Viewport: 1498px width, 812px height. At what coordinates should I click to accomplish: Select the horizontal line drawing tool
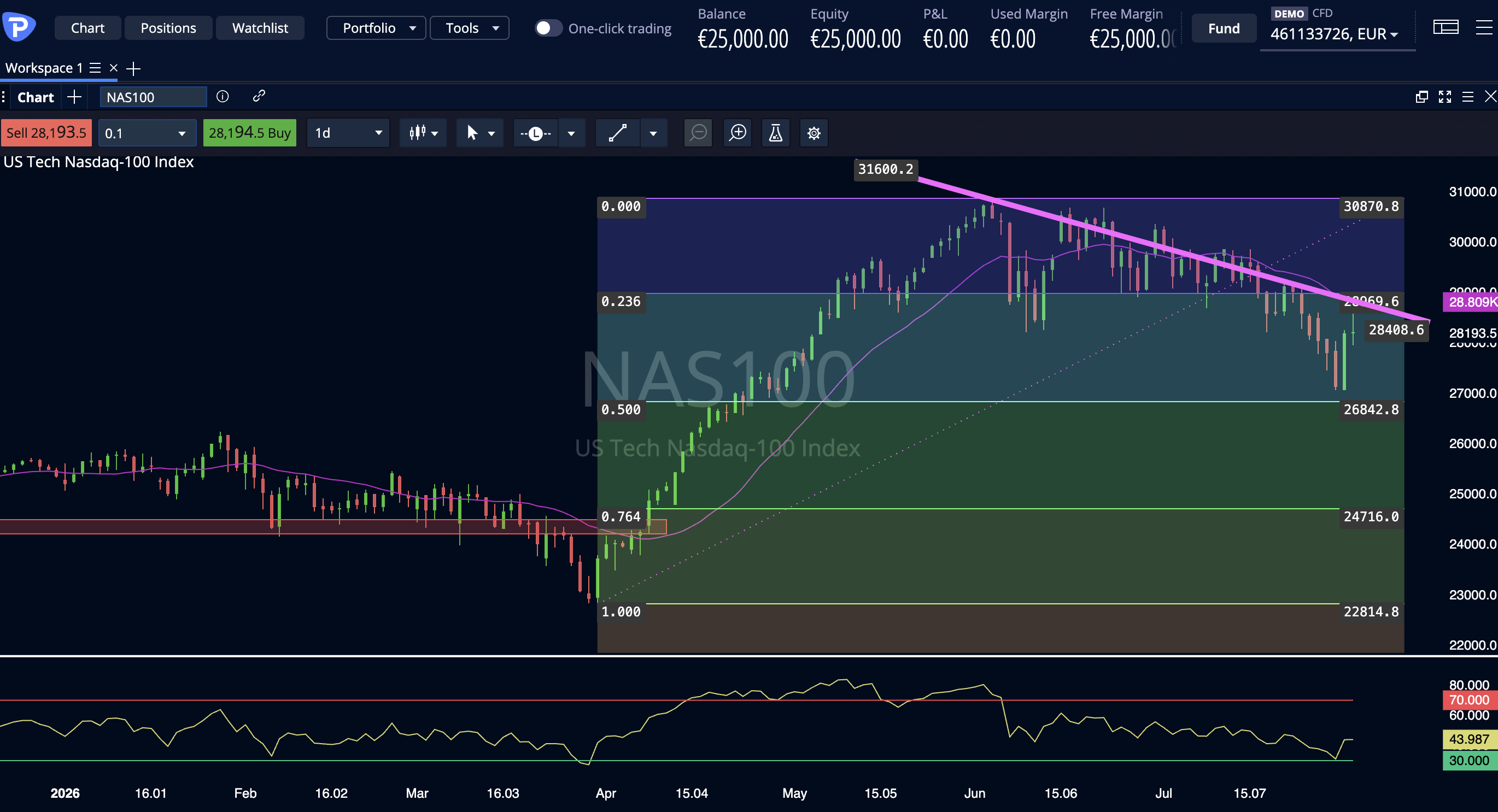(x=536, y=133)
